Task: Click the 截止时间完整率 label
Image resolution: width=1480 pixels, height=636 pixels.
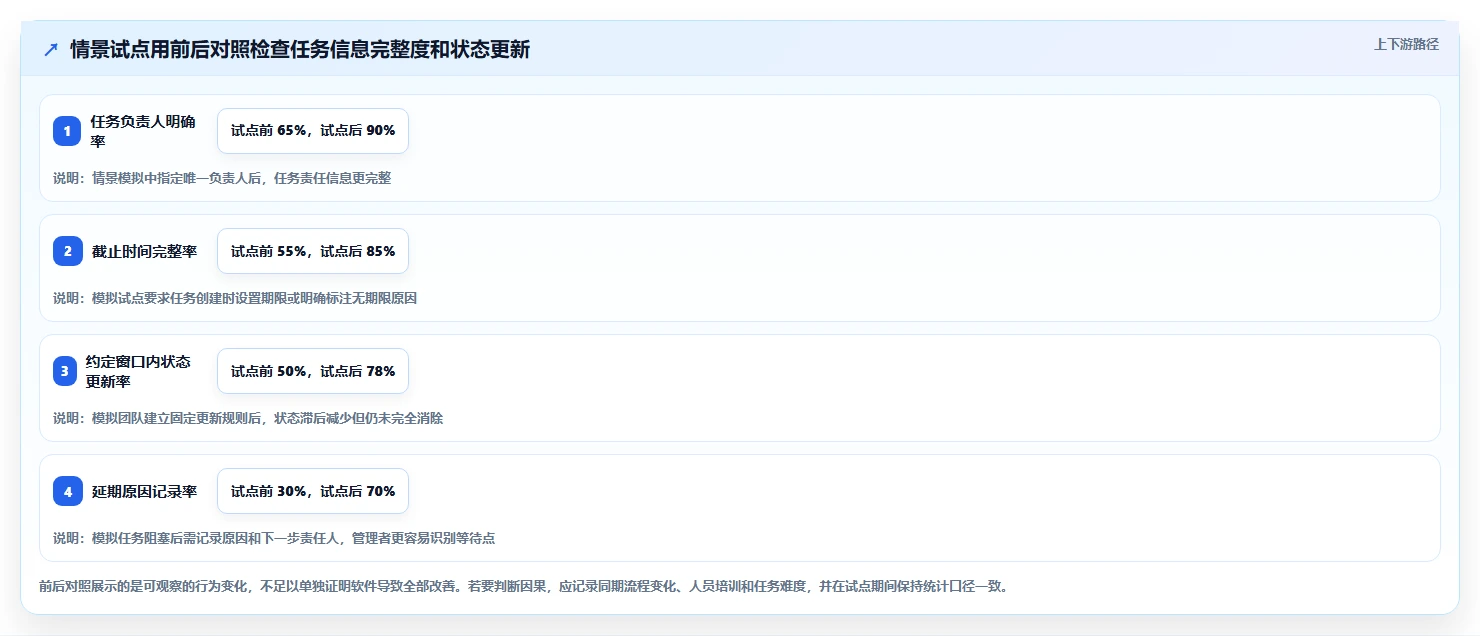Action: (144, 251)
